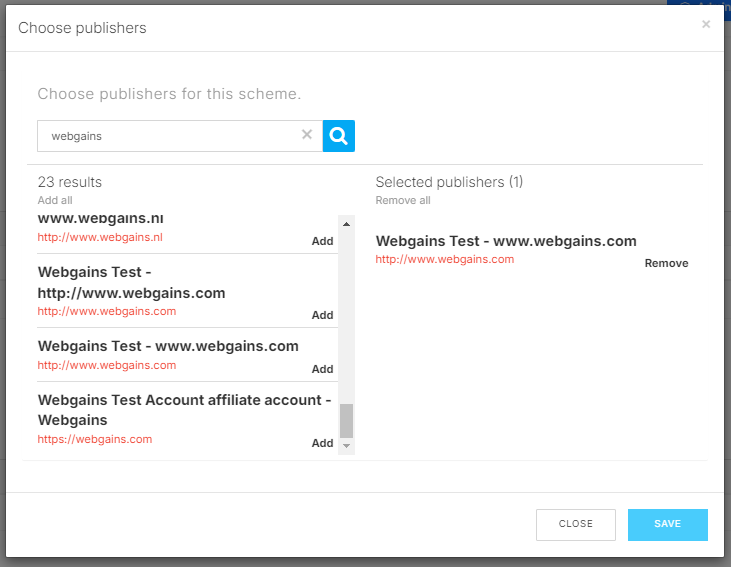Save the publisher selection
The height and width of the screenshot is (567, 731).
pyautogui.click(x=667, y=524)
